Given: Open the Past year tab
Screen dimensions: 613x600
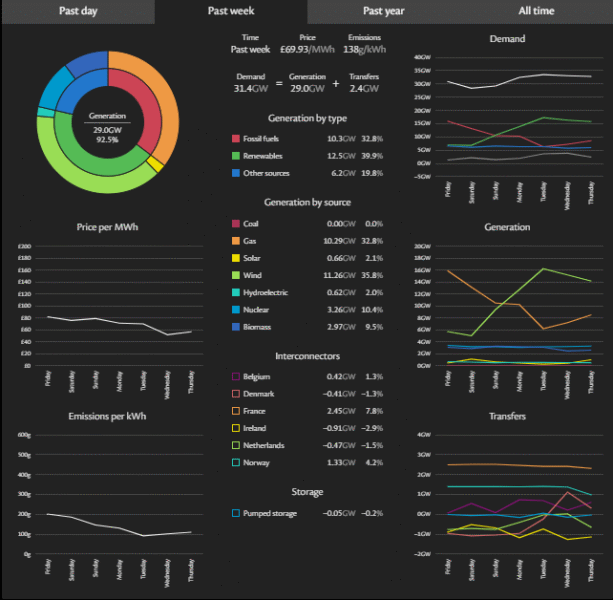Looking at the screenshot, I should (x=383, y=11).
